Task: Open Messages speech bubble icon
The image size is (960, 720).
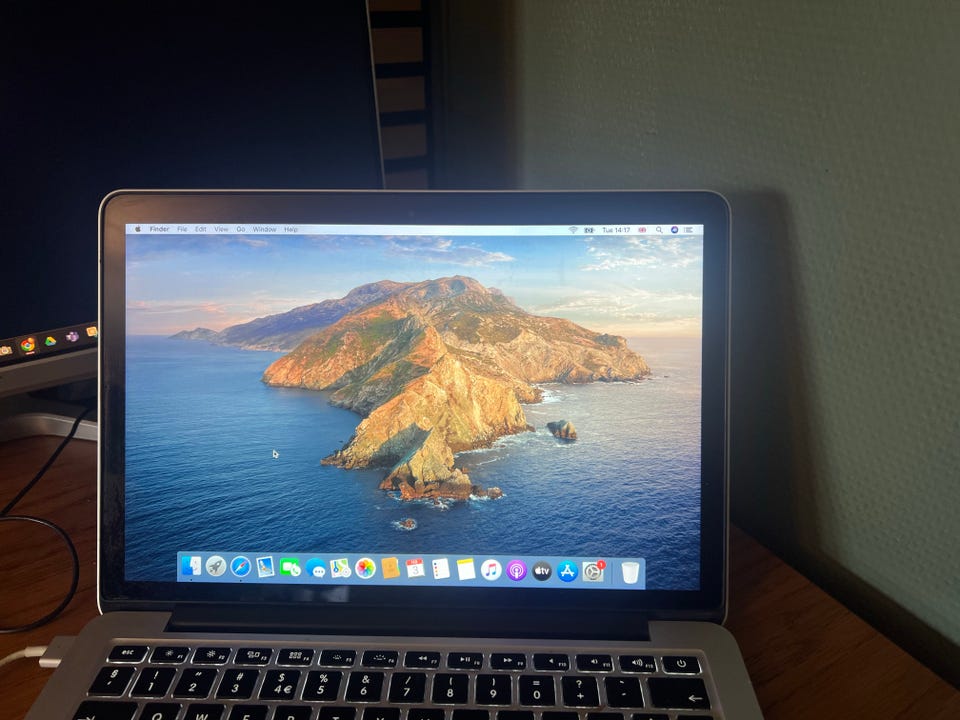Action: (315, 568)
